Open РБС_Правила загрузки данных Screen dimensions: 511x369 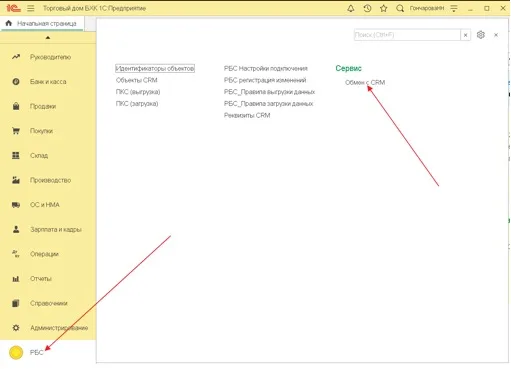click(269, 104)
